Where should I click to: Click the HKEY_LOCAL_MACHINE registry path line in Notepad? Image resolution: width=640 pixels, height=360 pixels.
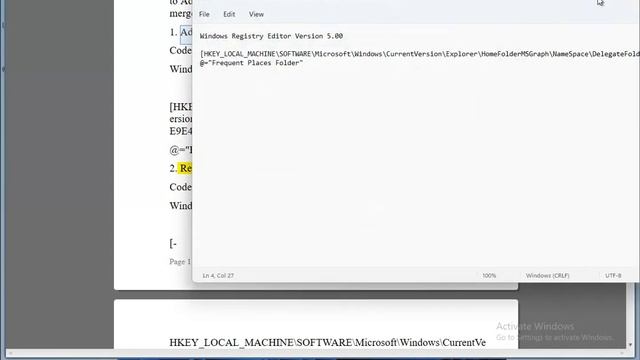click(x=420, y=54)
